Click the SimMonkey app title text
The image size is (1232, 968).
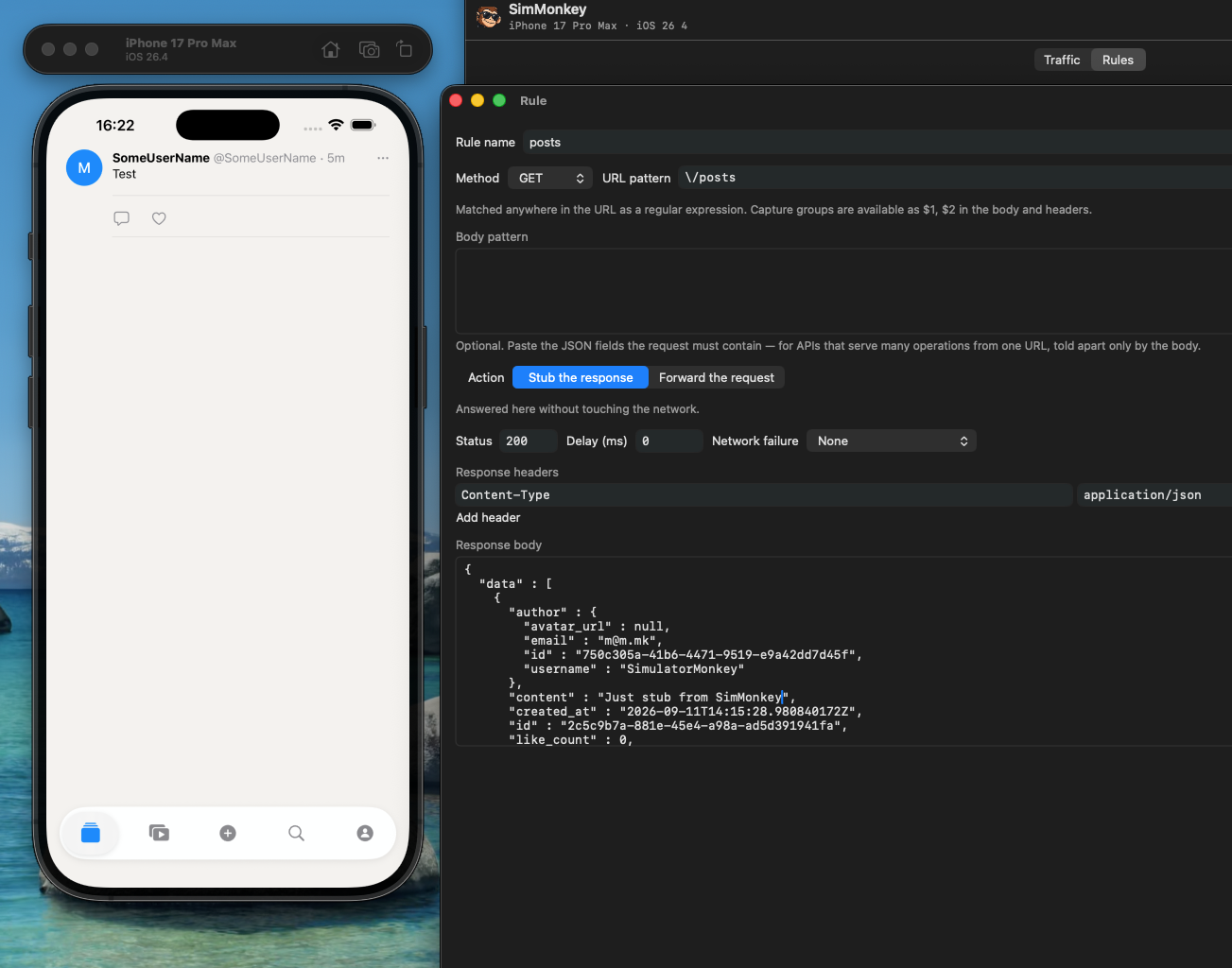(547, 9)
